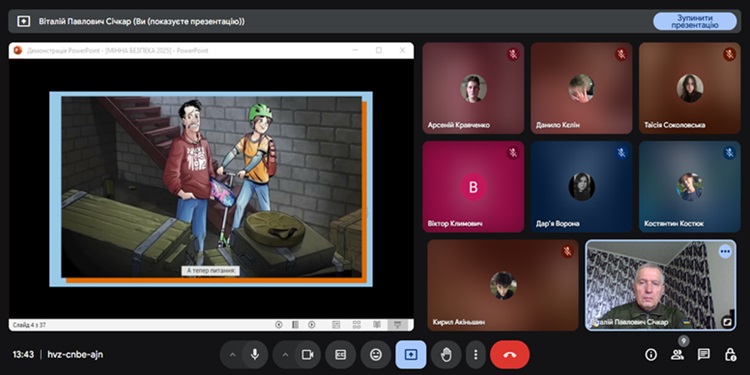Open host controls lock icon
The width and height of the screenshot is (750, 375).
coord(730,354)
